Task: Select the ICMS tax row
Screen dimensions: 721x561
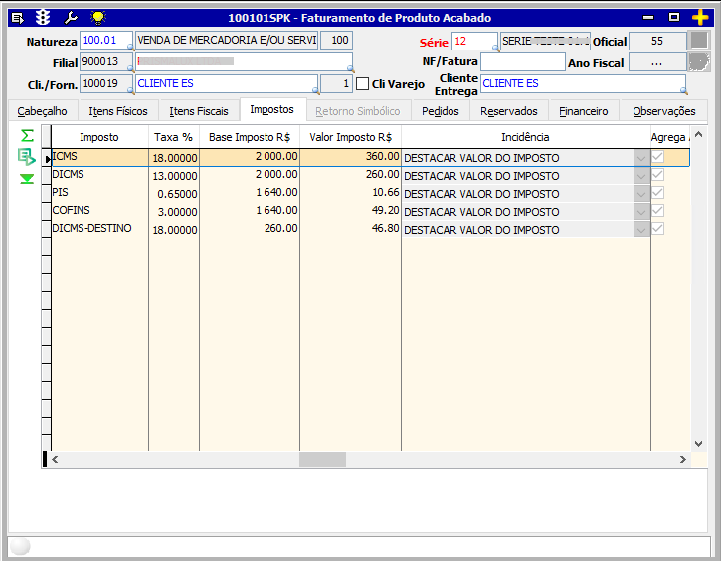Action: (x=370, y=157)
